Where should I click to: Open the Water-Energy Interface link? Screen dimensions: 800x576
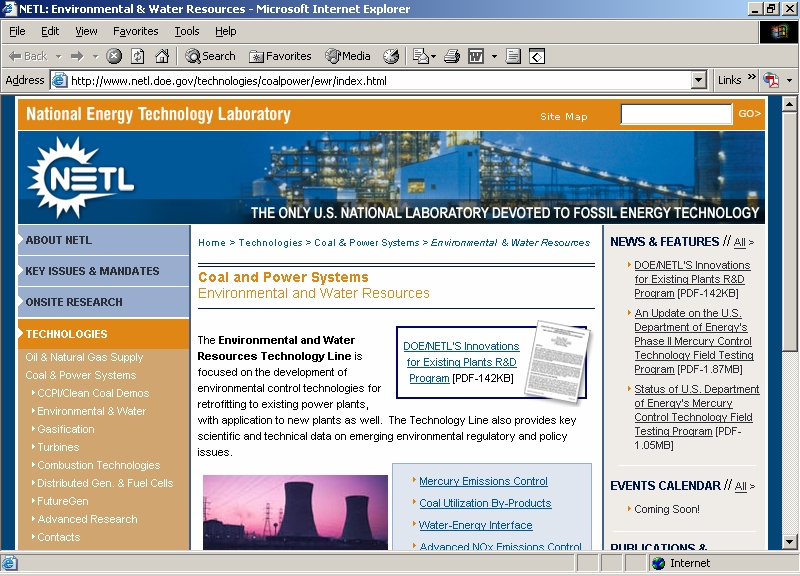tap(476, 525)
